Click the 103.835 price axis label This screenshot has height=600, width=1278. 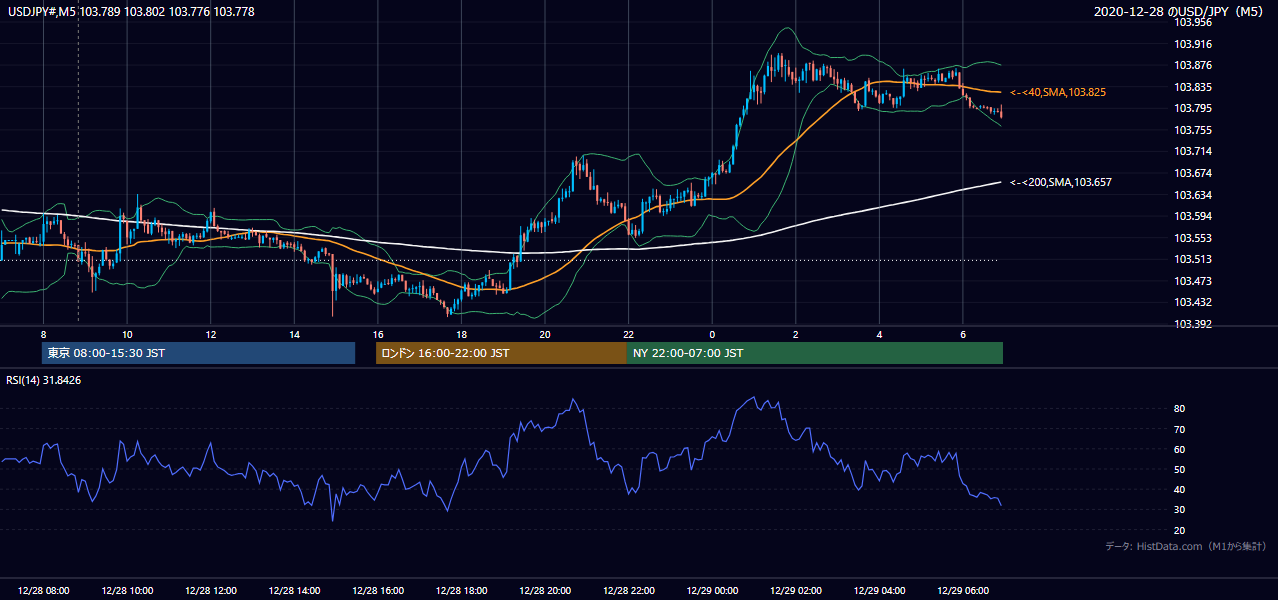pyautogui.click(x=1191, y=87)
